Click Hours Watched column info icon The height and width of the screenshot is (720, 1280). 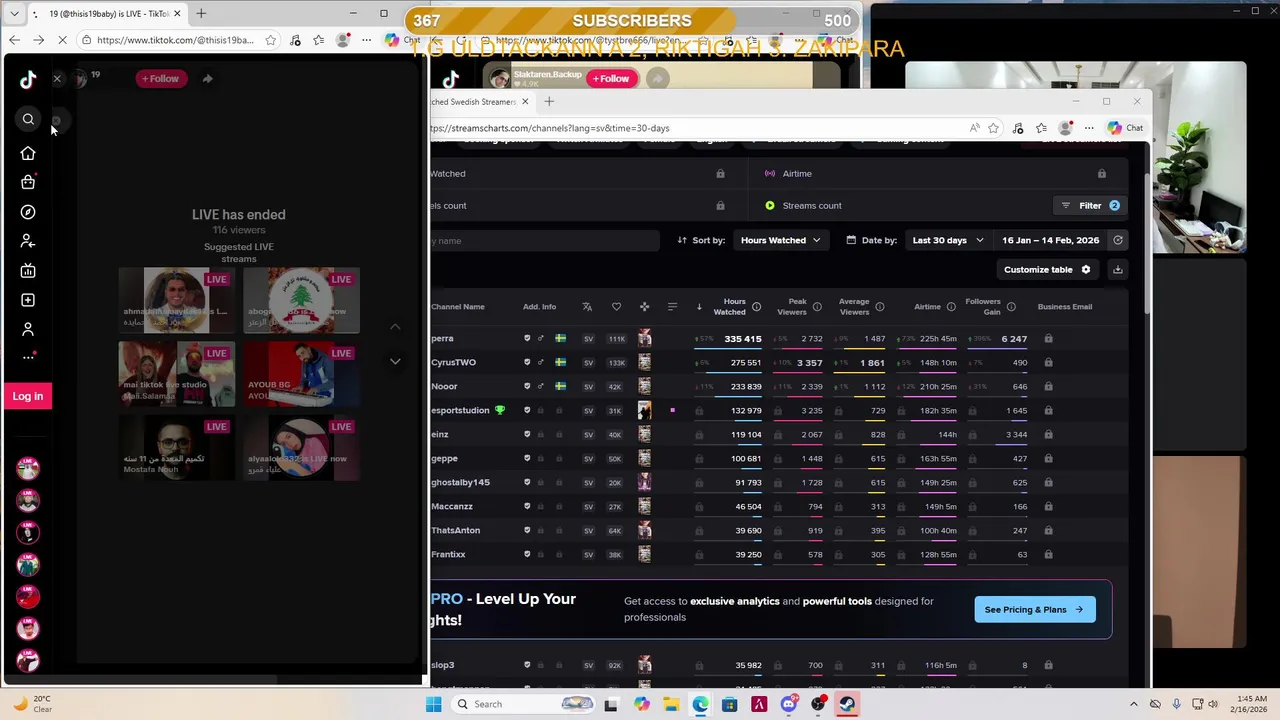point(756,307)
